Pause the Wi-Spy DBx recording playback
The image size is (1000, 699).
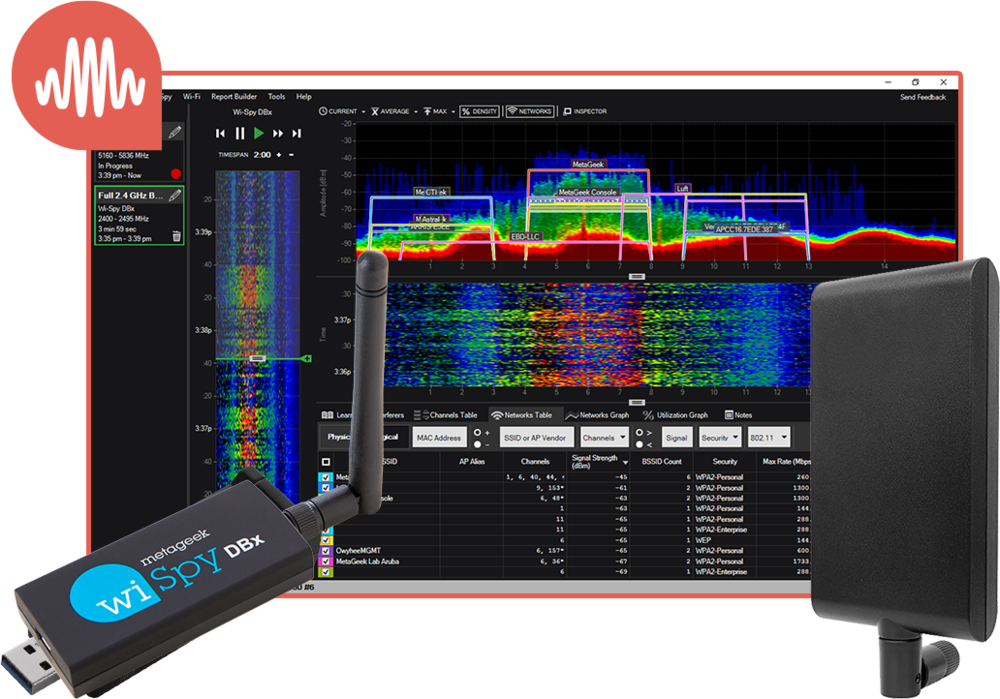[240, 133]
